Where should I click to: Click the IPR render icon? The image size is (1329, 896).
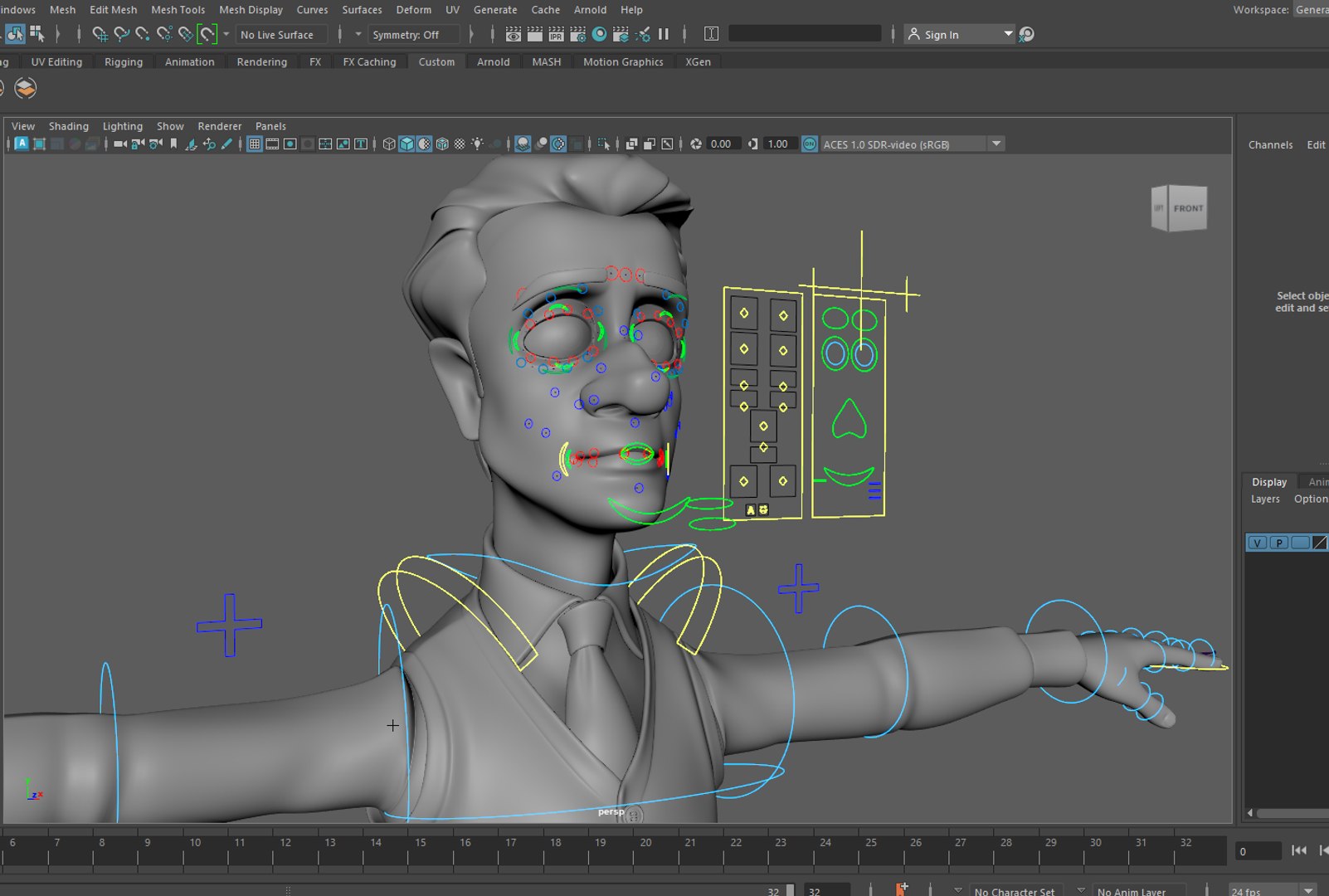(556, 34)
